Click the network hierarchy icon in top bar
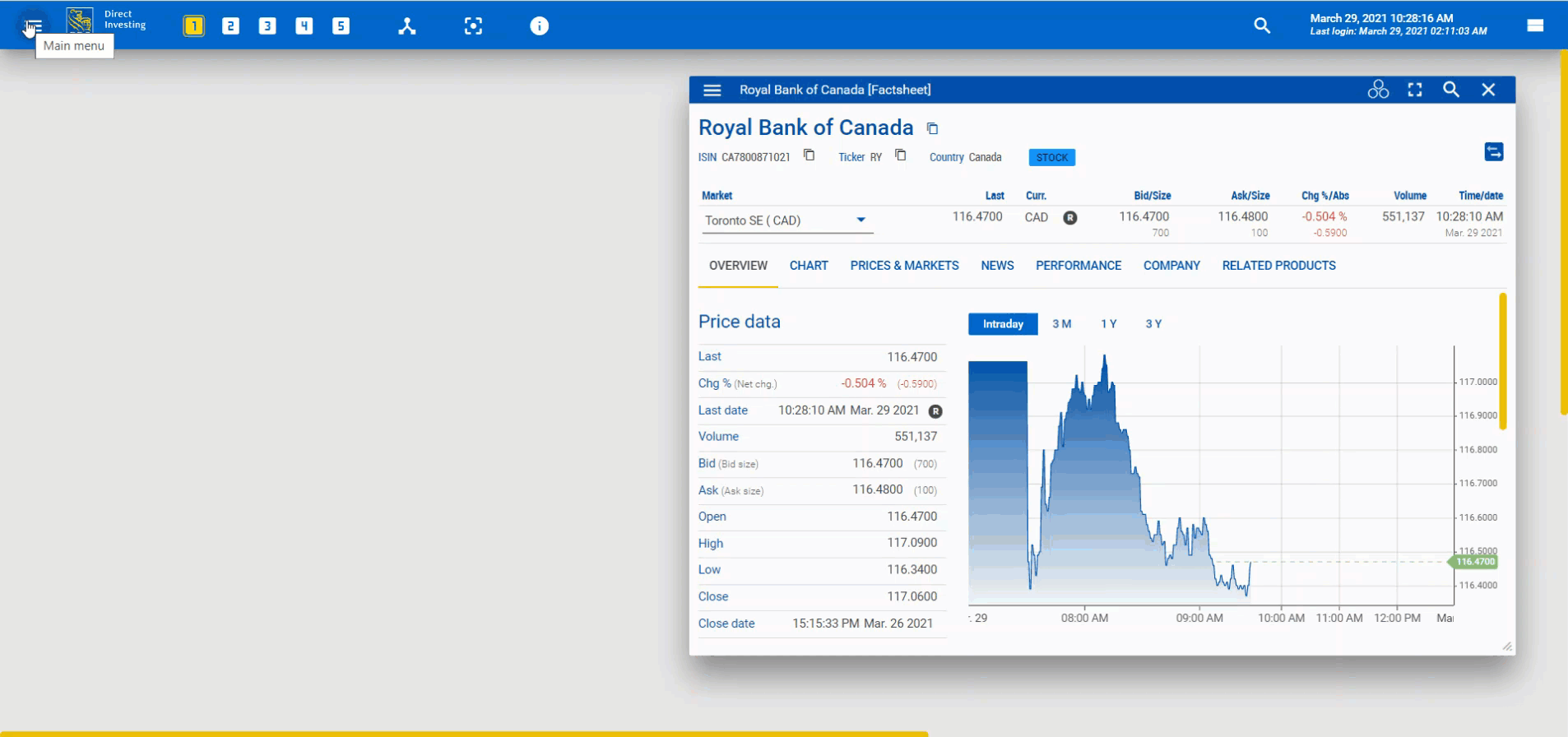This screenshot has width=1568, height=737. pyautogui.click(x=407, y=26)
